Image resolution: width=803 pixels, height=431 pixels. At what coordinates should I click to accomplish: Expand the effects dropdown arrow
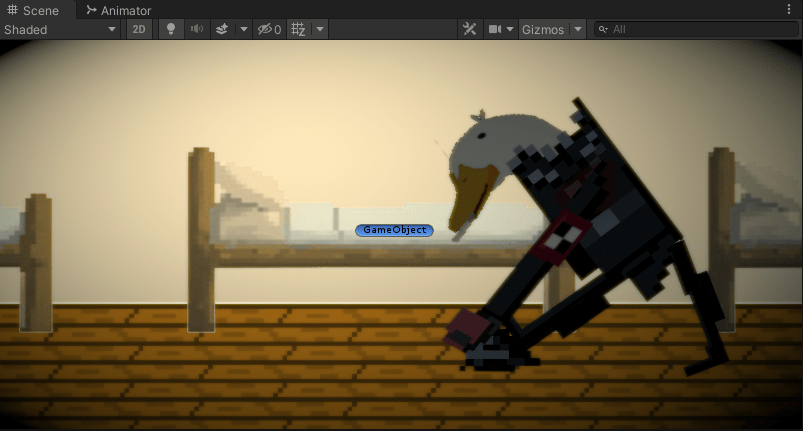pyautogui.click(x=244, y=29)
